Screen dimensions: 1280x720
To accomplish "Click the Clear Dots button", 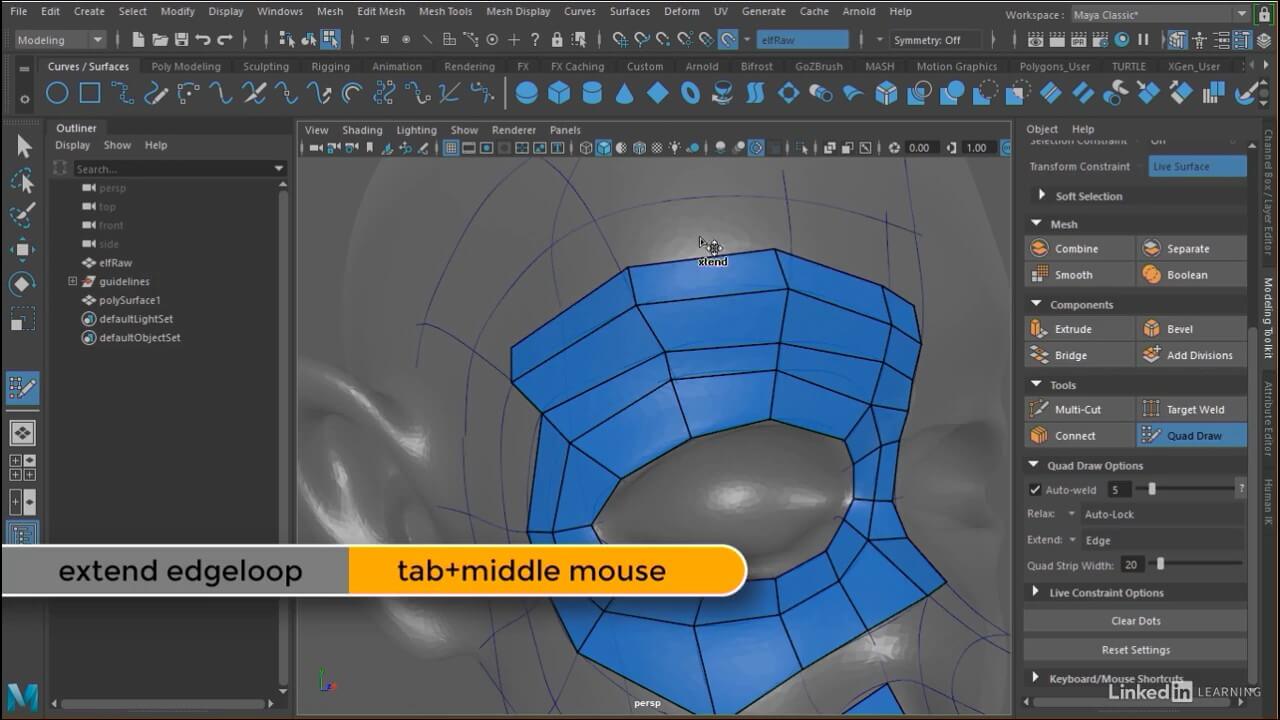I will point(1135,621).
